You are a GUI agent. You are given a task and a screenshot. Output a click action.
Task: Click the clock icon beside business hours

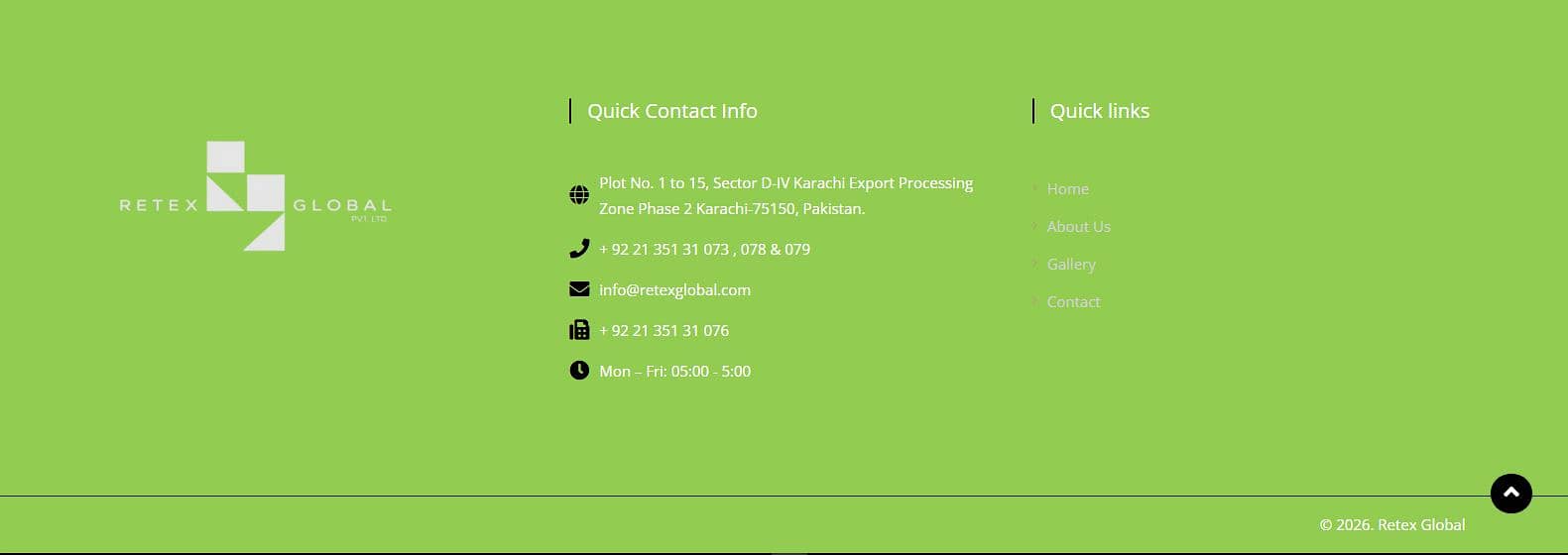point(579,371)
